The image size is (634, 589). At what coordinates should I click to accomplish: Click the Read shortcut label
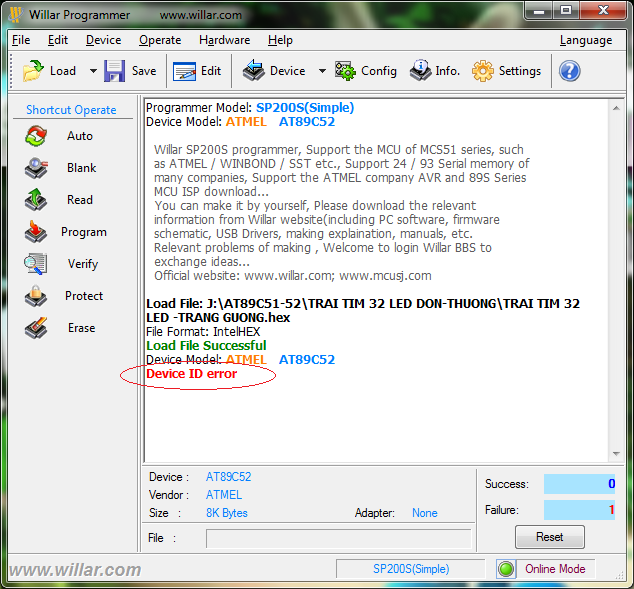coord(80,200)
